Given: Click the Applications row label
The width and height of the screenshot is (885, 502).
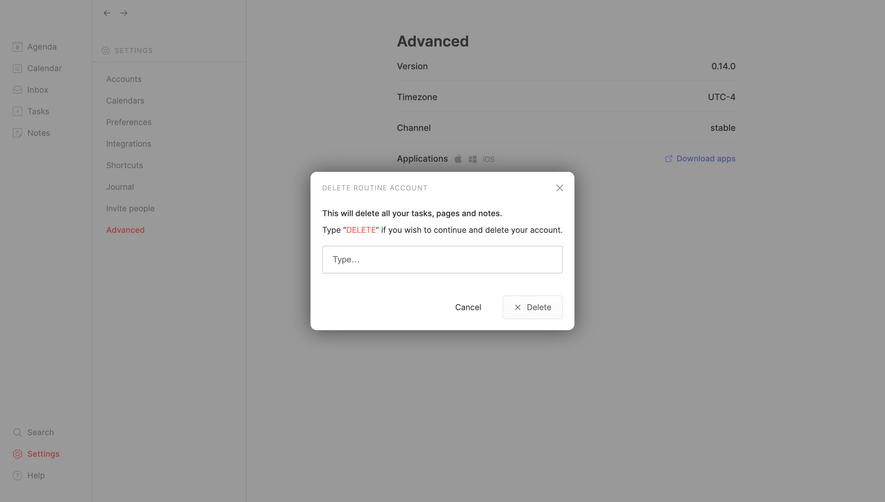Looking at the screenshot, I should point(422,159).
